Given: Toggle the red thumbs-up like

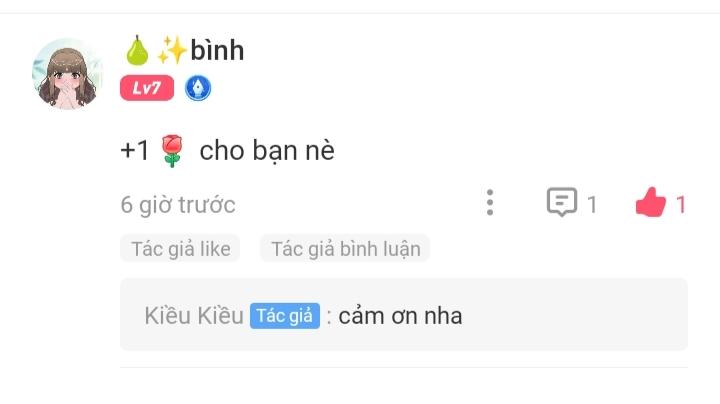Looking at the screenshot, I should [650, 204].
